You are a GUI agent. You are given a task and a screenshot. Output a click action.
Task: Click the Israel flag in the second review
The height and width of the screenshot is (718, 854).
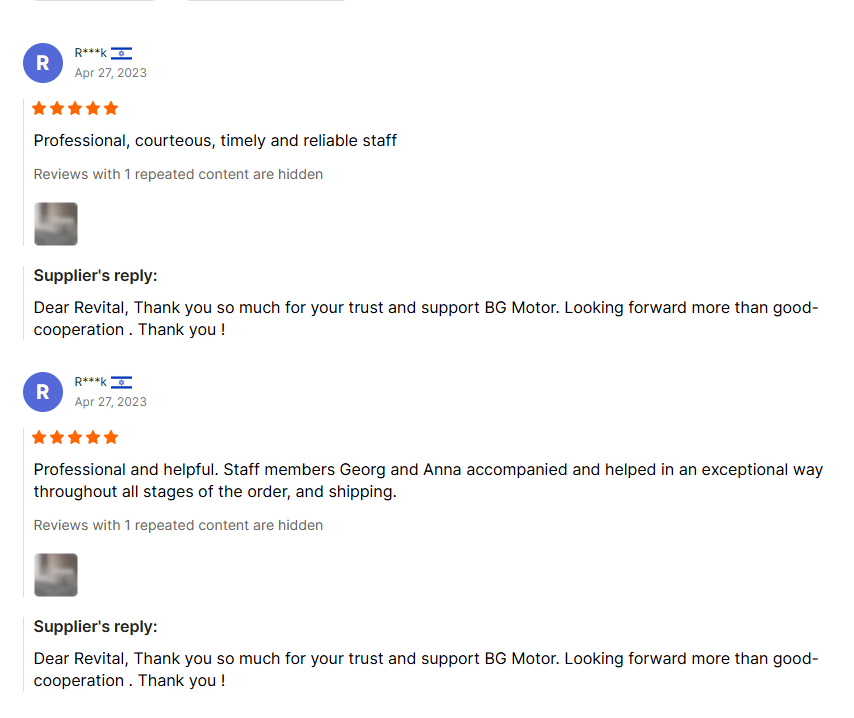pos(121,382)
